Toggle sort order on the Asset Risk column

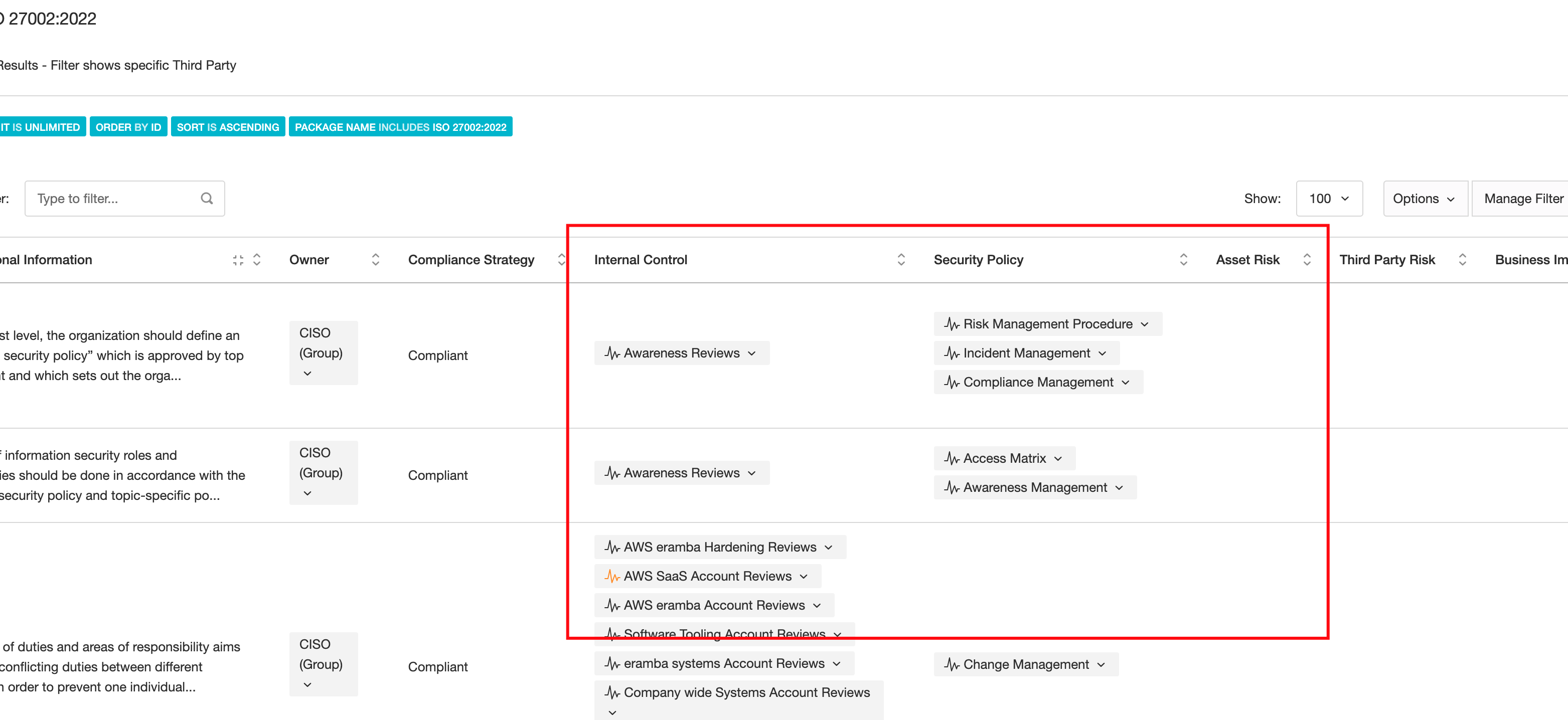coord(1308,259)
